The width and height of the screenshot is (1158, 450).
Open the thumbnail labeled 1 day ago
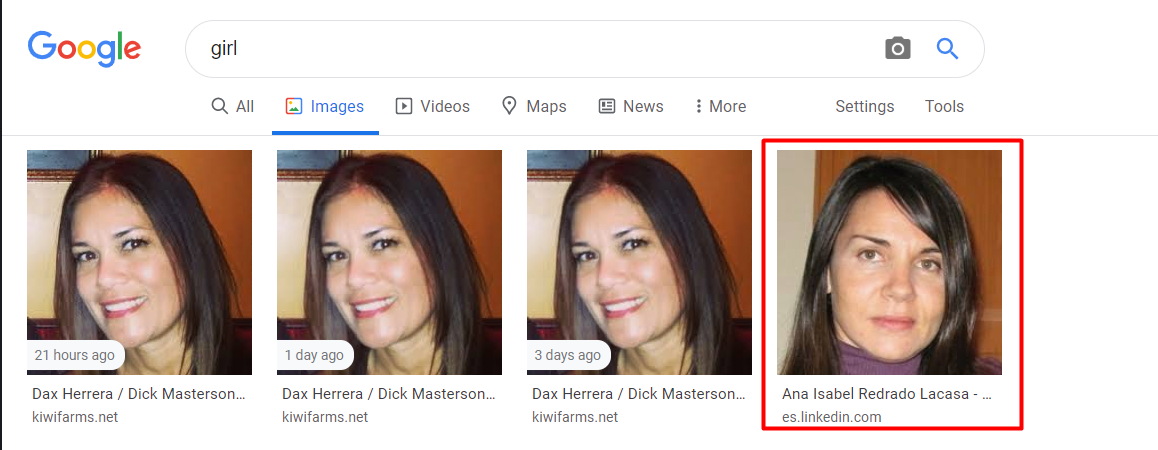click(x=389, y=262)
